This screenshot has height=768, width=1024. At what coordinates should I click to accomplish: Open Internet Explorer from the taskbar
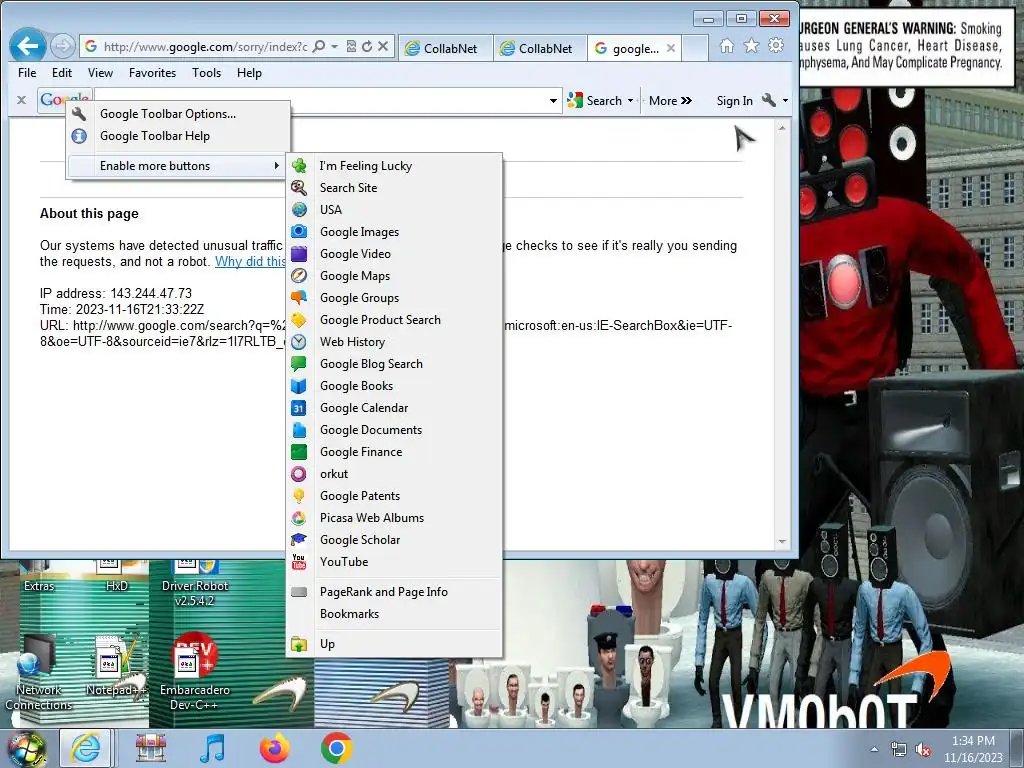86,748
